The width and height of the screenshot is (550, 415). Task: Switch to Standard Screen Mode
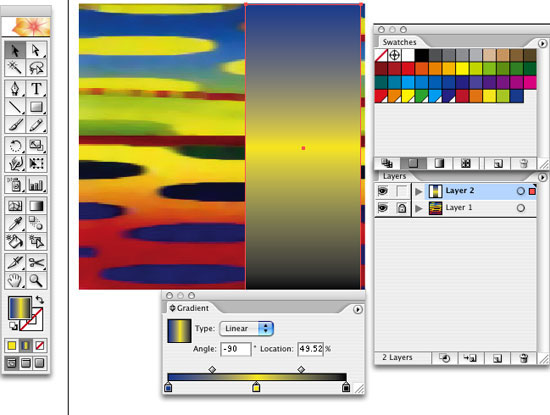click(x=12, y=363)
